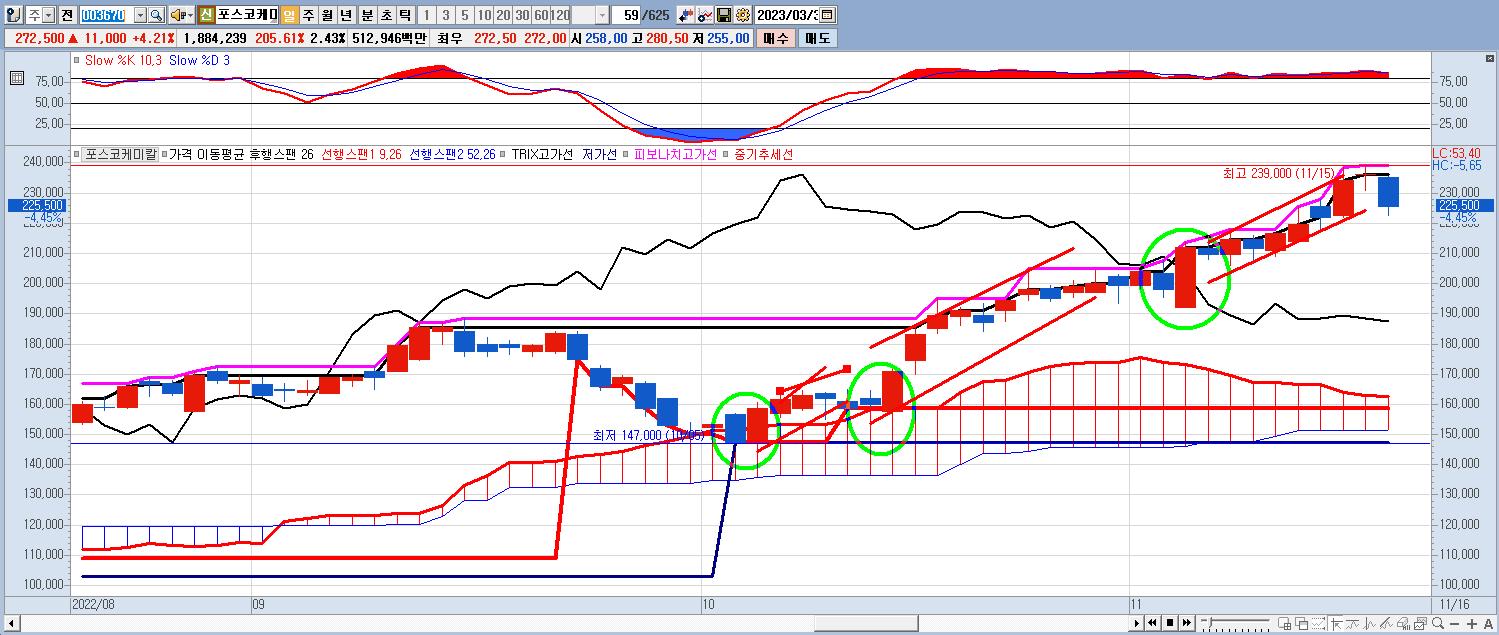Click the chart window copy icon
The image size is (1499, 635).
tap(1420, 623)
